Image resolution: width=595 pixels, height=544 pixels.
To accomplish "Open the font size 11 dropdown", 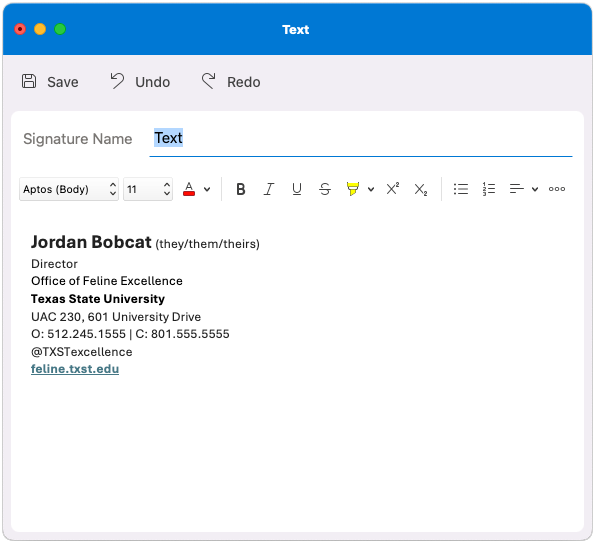I will 148,189.
